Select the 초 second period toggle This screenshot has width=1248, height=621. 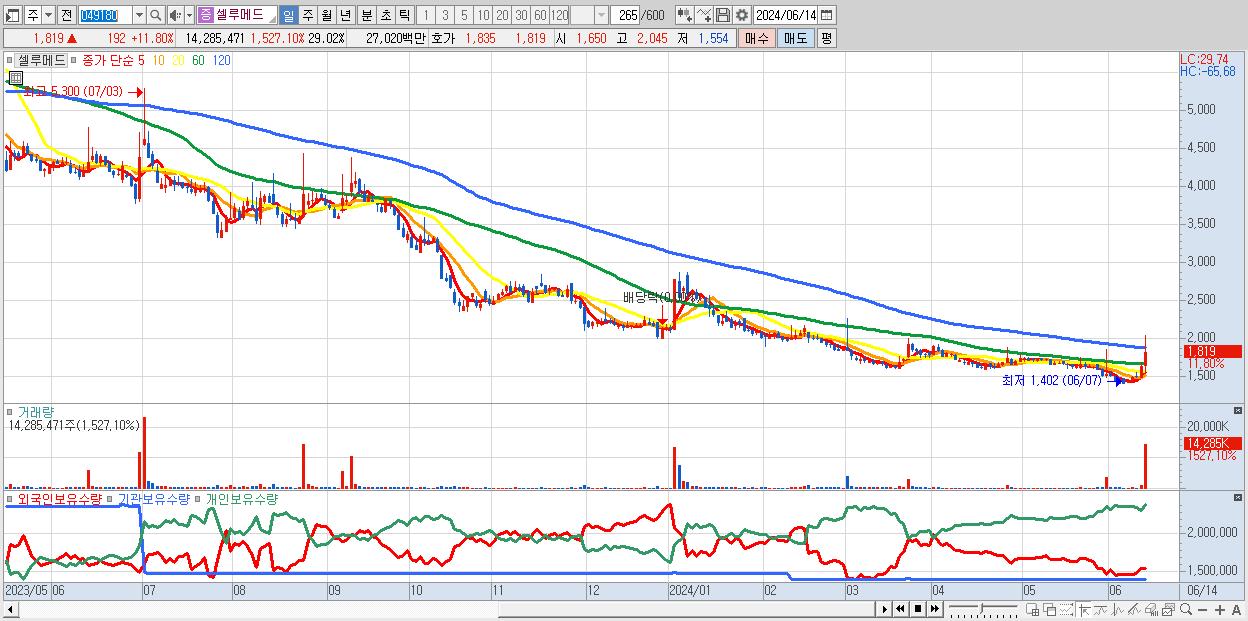pos(385,16)
